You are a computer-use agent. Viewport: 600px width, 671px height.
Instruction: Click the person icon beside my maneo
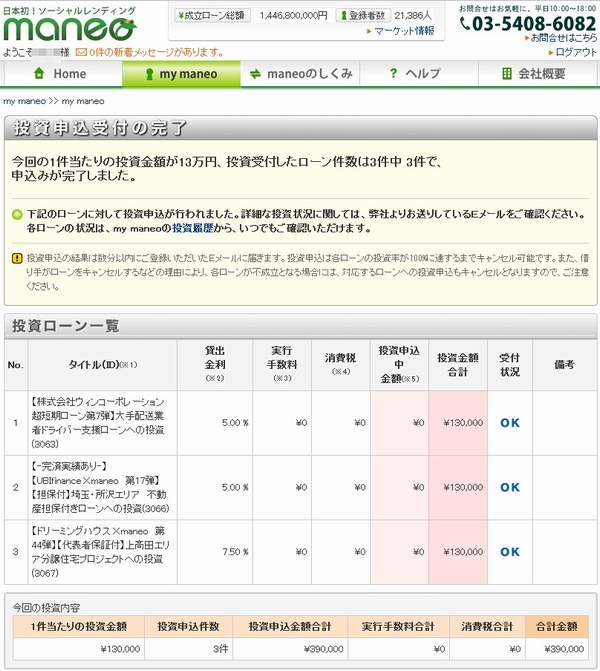[x=149, y=74]
